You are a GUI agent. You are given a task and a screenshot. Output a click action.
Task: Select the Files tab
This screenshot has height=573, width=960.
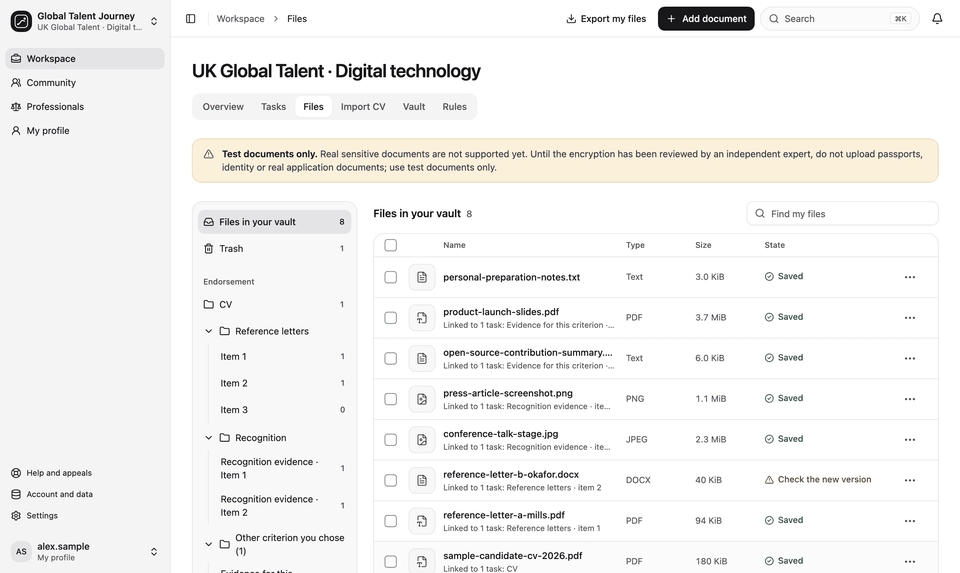click(313, 107)
